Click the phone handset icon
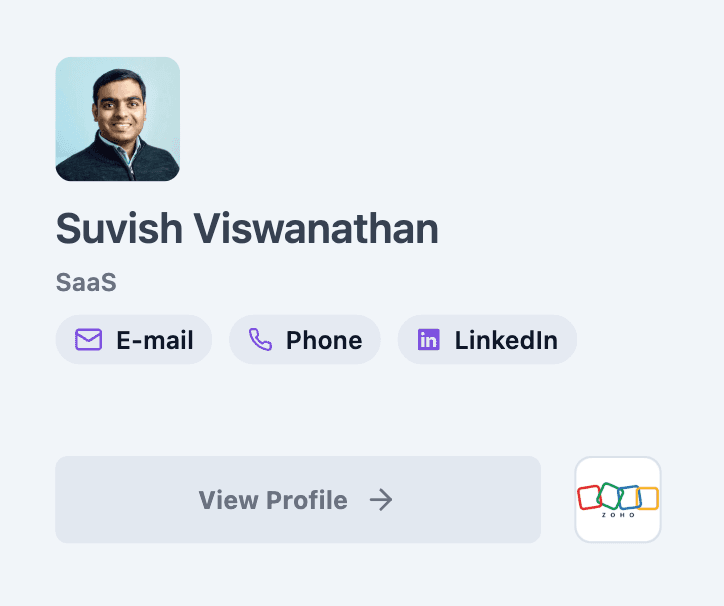Screen dimensions: 724x606 point(260,340)
